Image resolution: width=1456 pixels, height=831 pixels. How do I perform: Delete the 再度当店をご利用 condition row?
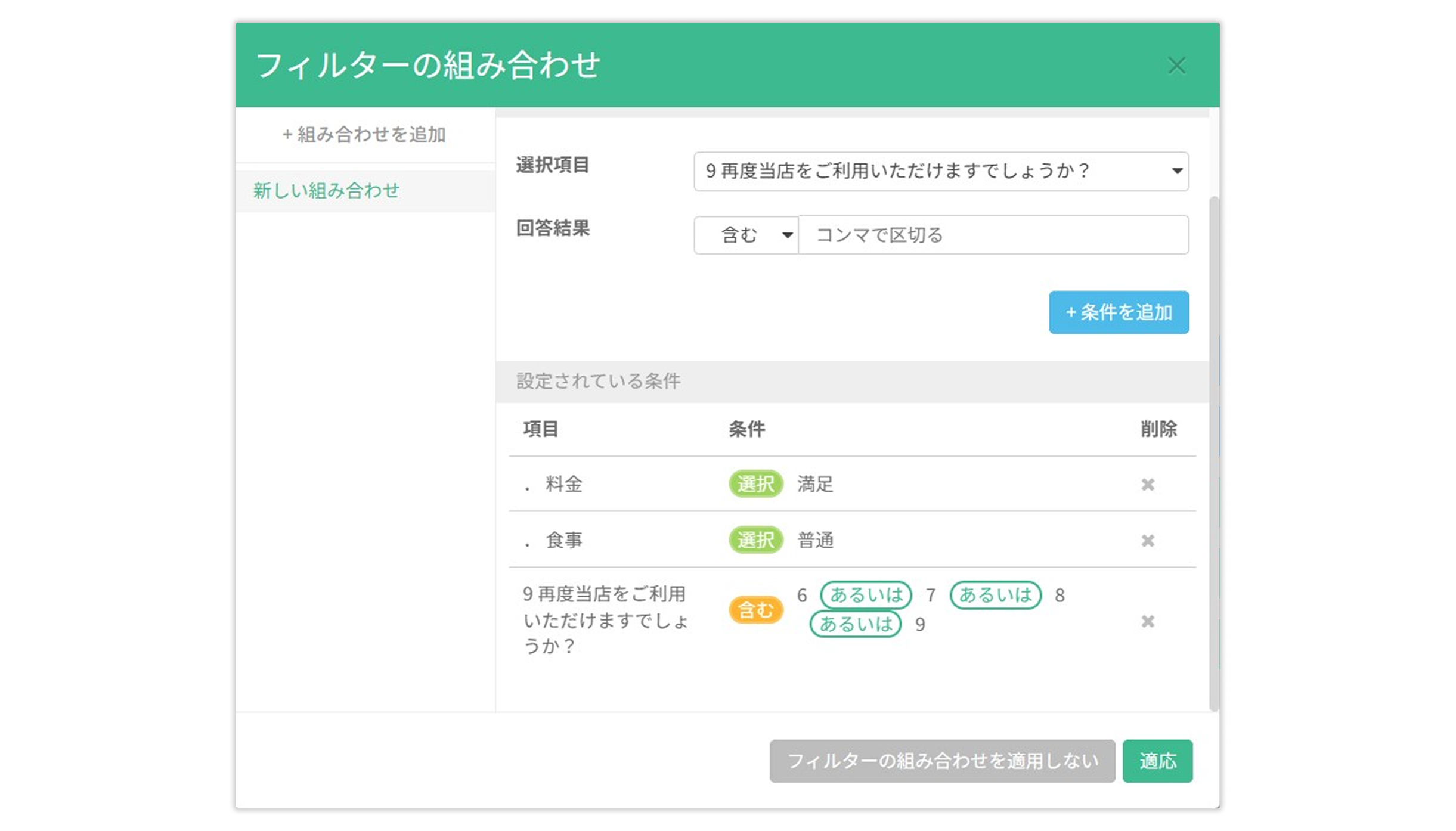[1148, 621]
